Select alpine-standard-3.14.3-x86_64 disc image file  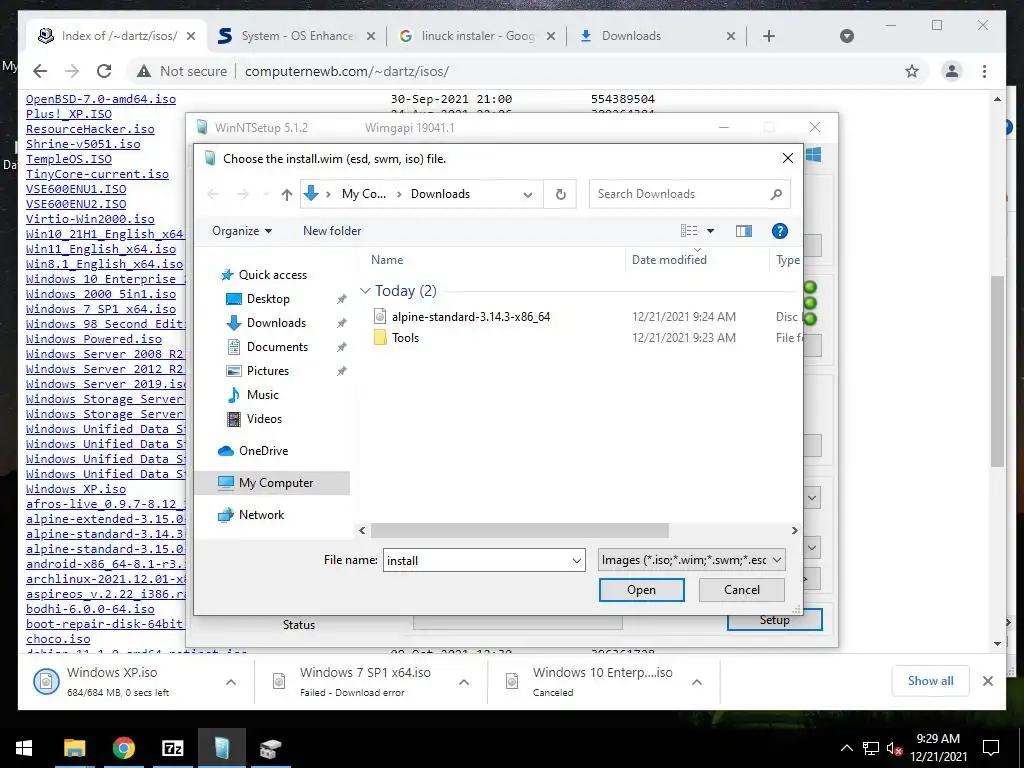click(470, 317)
